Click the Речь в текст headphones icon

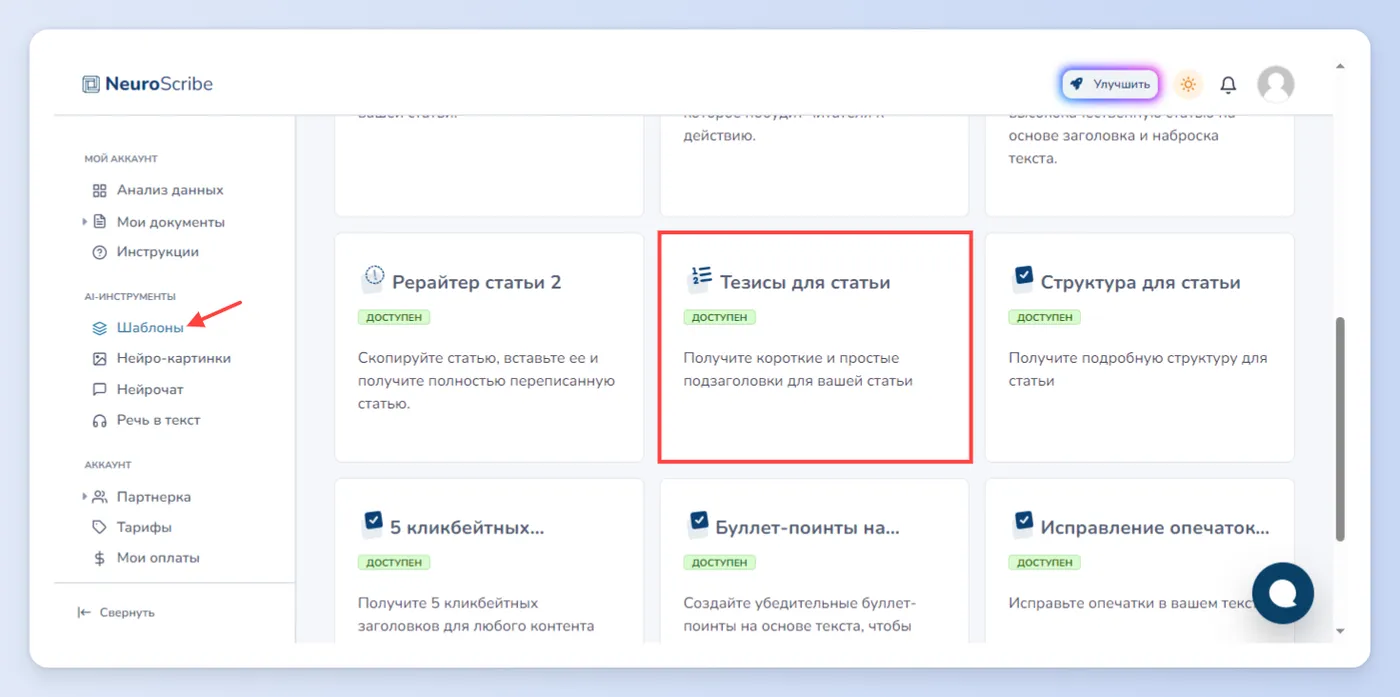click(x=99, y=420)
